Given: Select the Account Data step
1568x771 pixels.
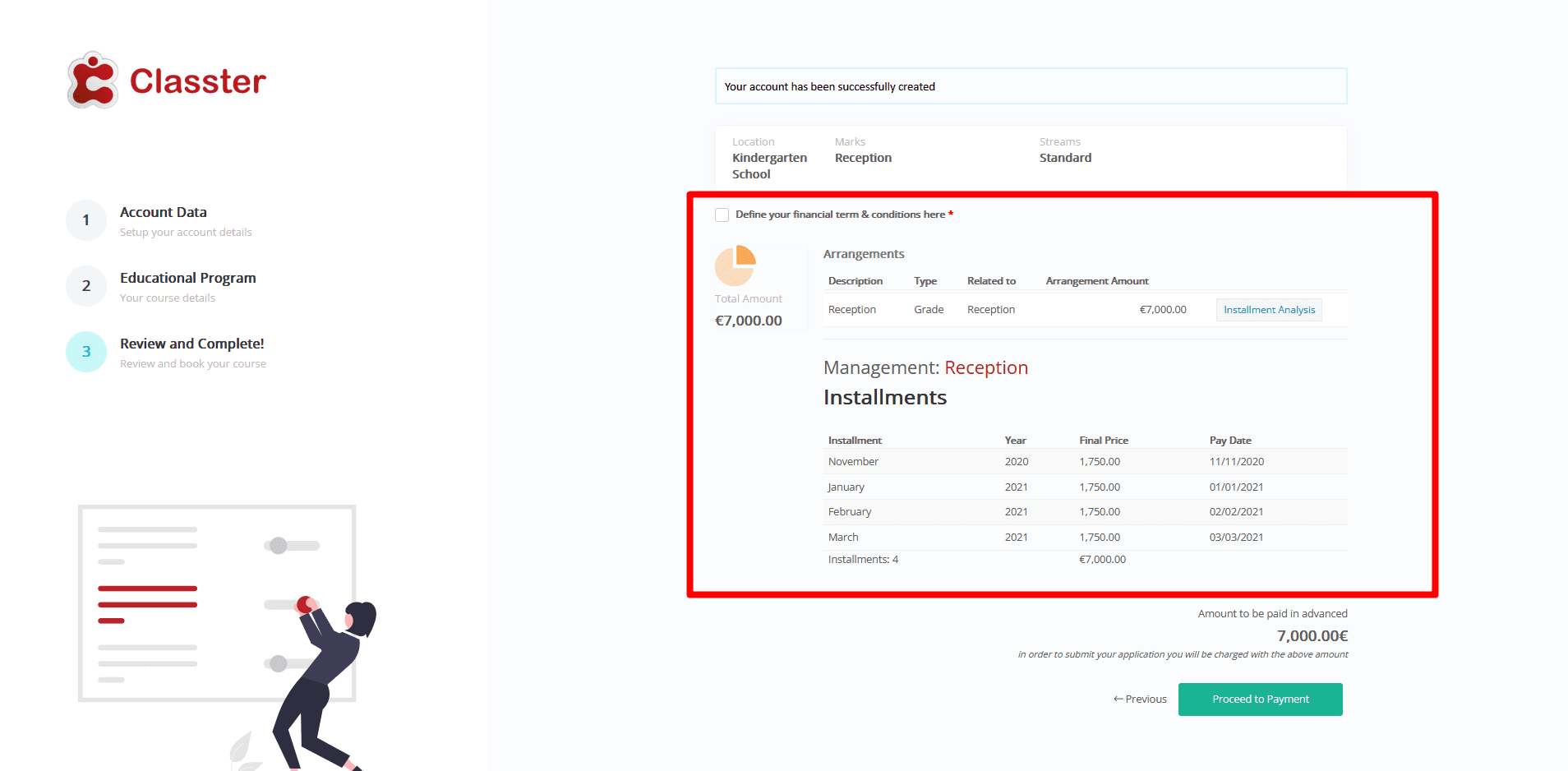Looking at the screenshot, I should [x=163, y=212].
